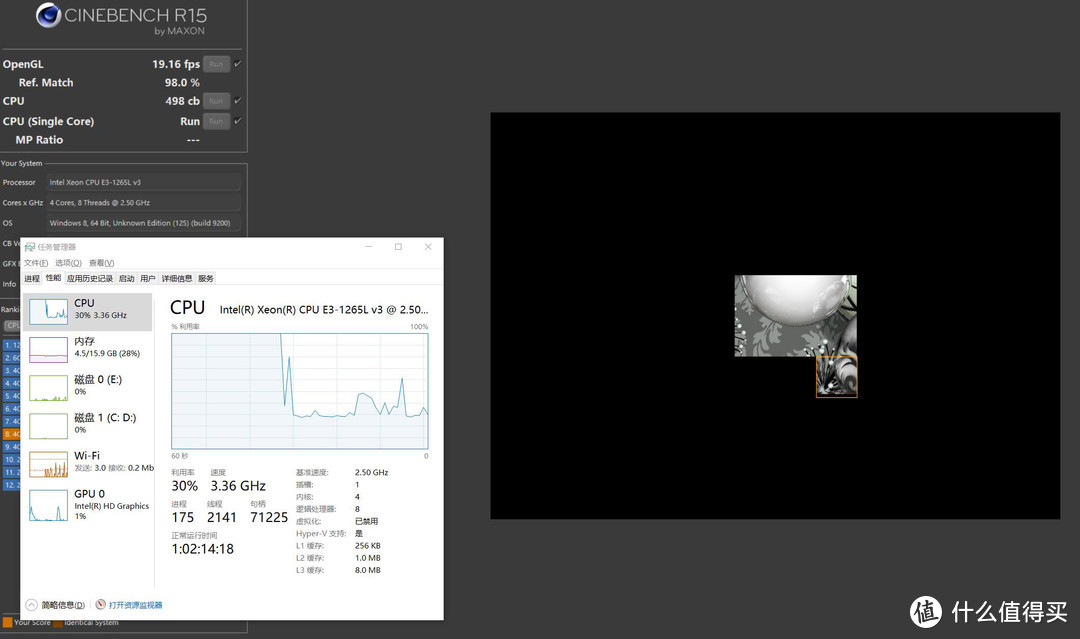Switch to the 详细信息 details tab
The height and width of the screenshot is (639, 1080).
pos(177,278)
